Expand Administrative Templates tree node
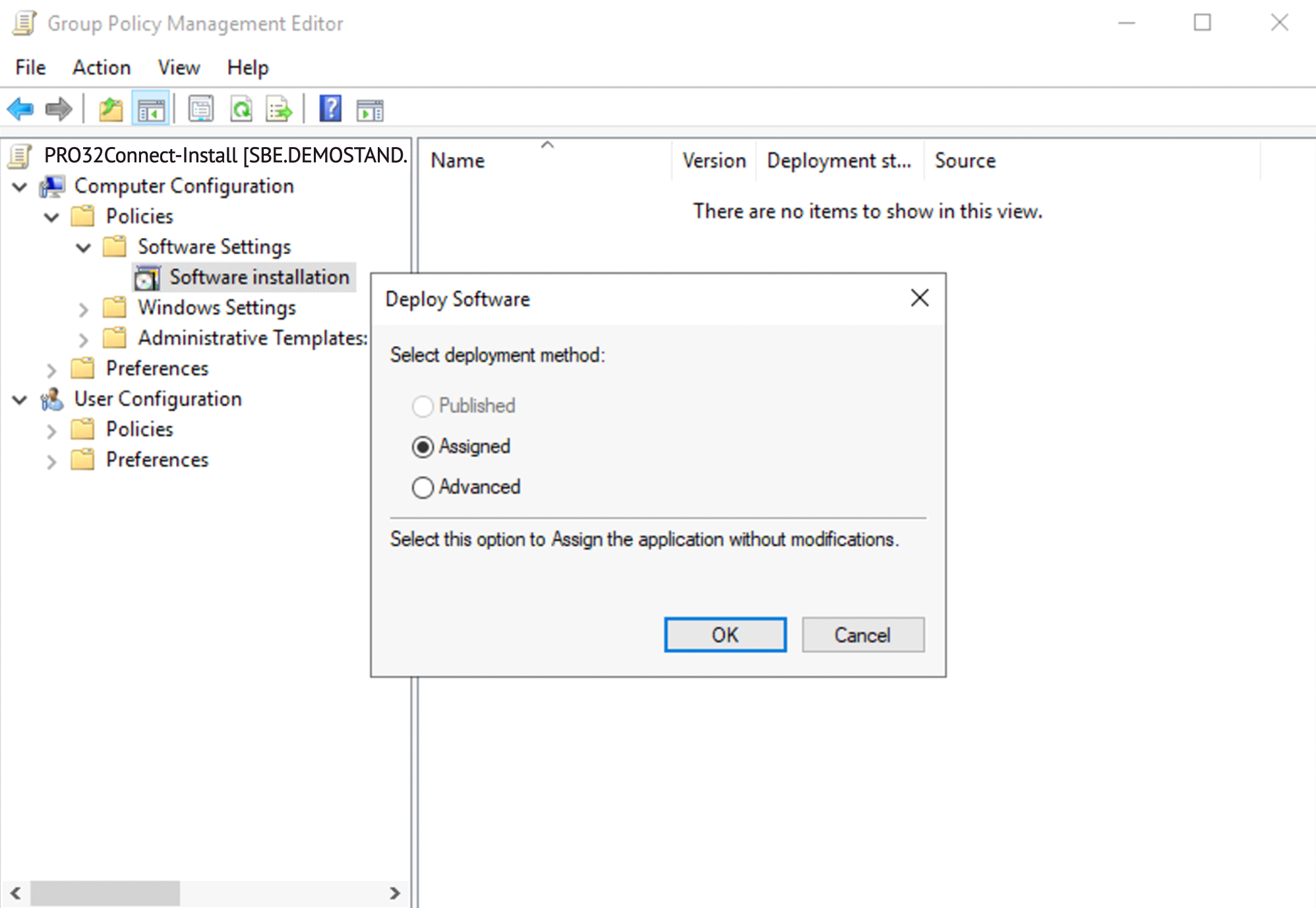This screenshot has width=1316, height=908. 83,339
